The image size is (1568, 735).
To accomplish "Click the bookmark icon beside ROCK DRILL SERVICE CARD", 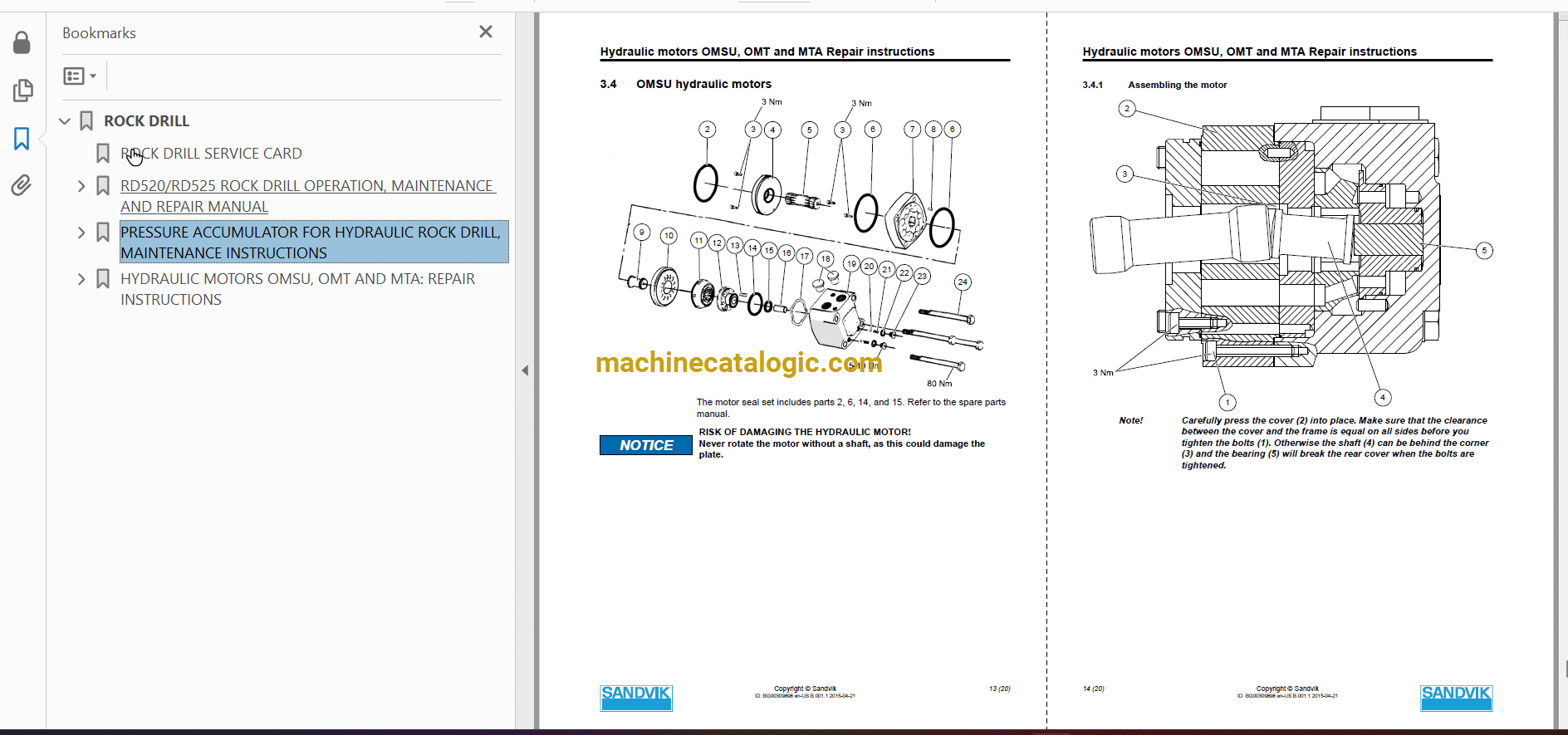I will (x=103, y=154).
